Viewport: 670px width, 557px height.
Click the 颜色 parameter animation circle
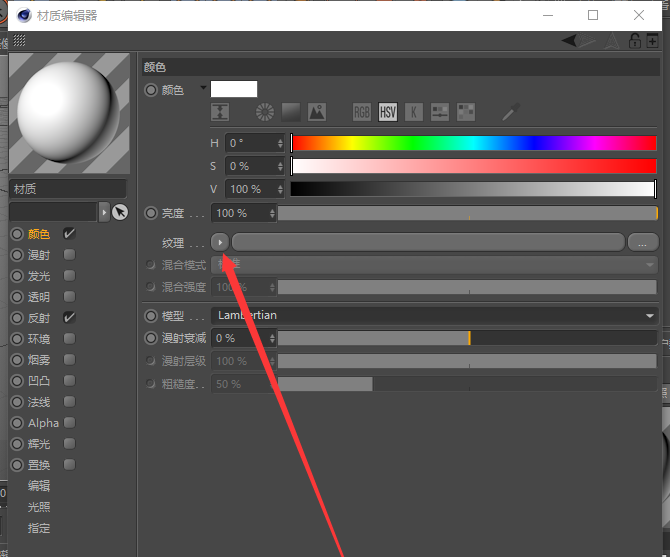151,90
